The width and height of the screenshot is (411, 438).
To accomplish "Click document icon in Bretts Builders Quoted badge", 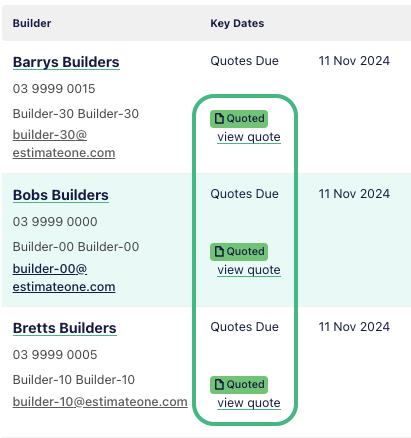I will coord(219,385).
